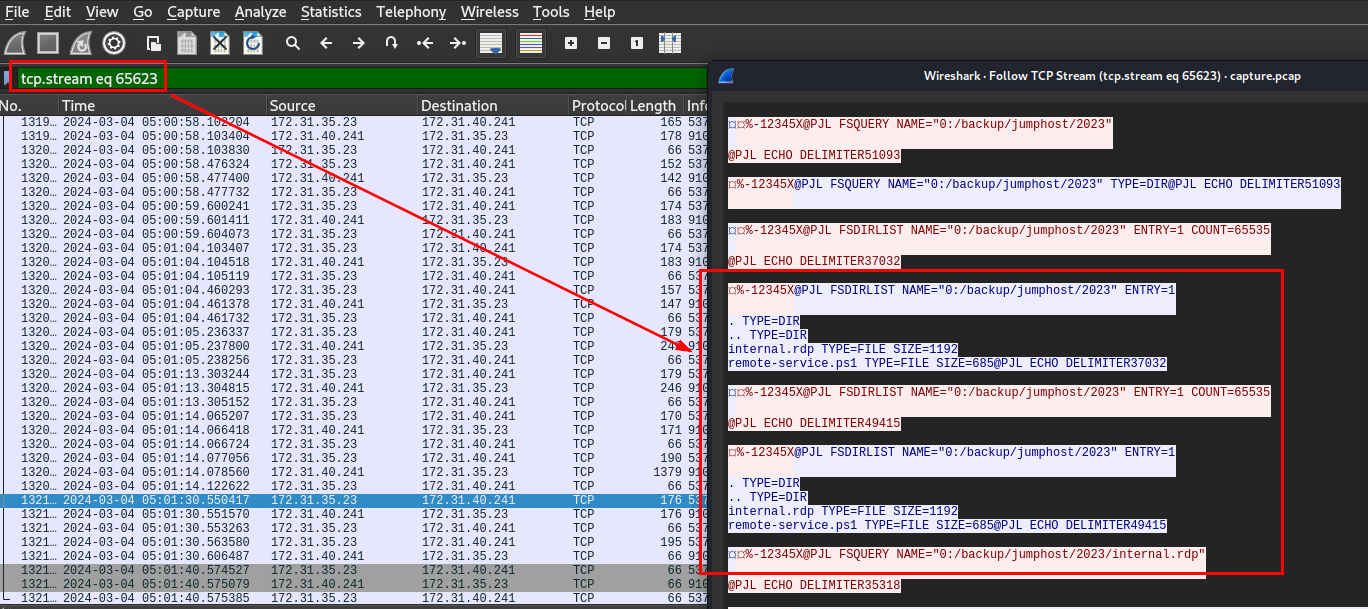Click '@PJL ECHO DELIMITER51093' request line

[x=814, y=155]
